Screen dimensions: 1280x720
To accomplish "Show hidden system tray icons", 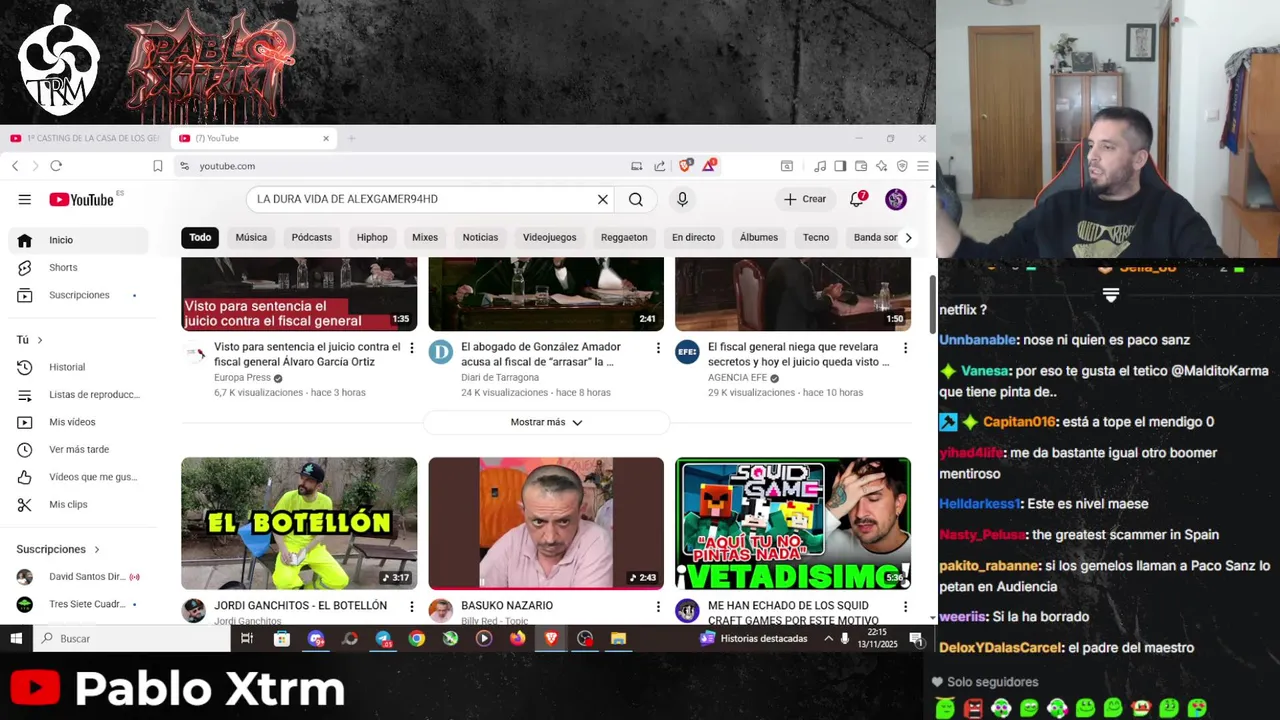I will [x=828, y=638].
